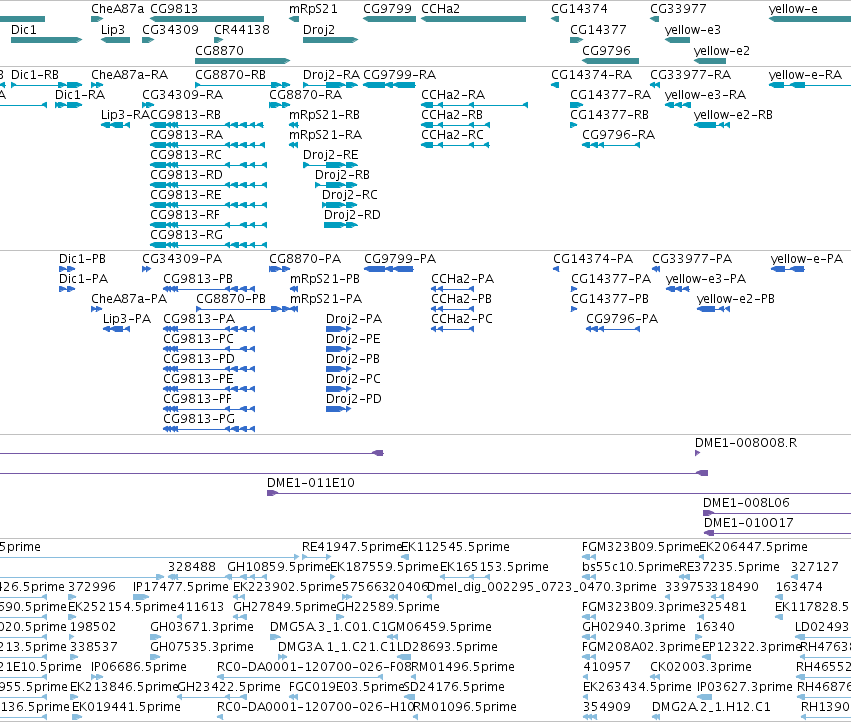Screen dimensions: 851x722
Task: Select protein CG34309-PA
Action: tap(182, 258)
